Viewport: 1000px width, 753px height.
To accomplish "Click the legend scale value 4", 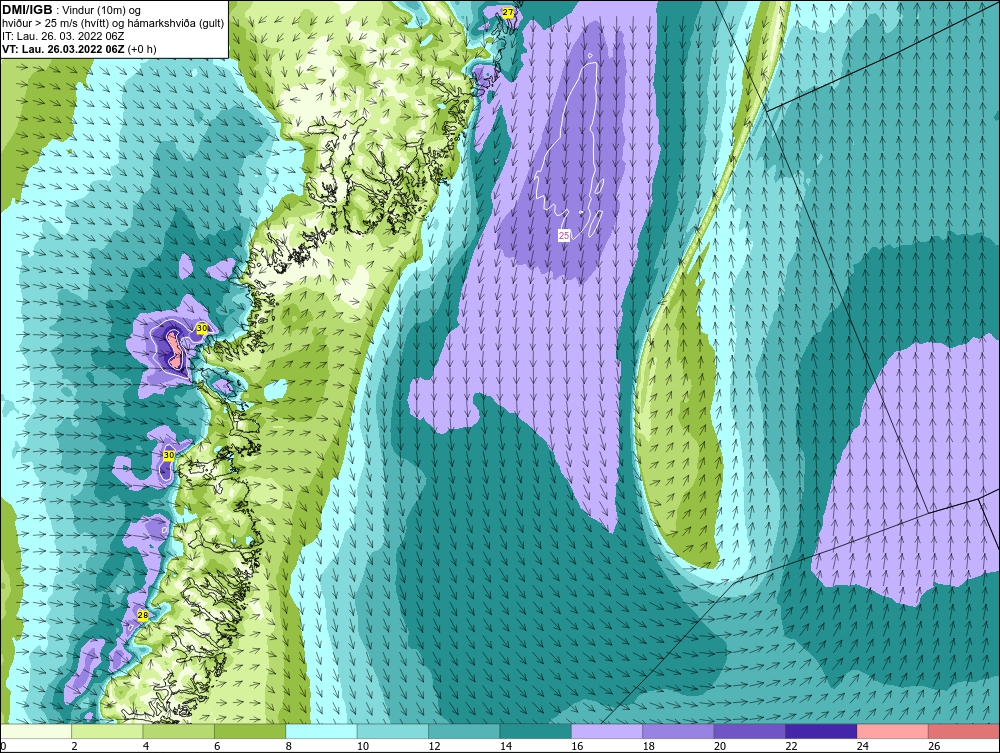I will click(x=146, y=746).
